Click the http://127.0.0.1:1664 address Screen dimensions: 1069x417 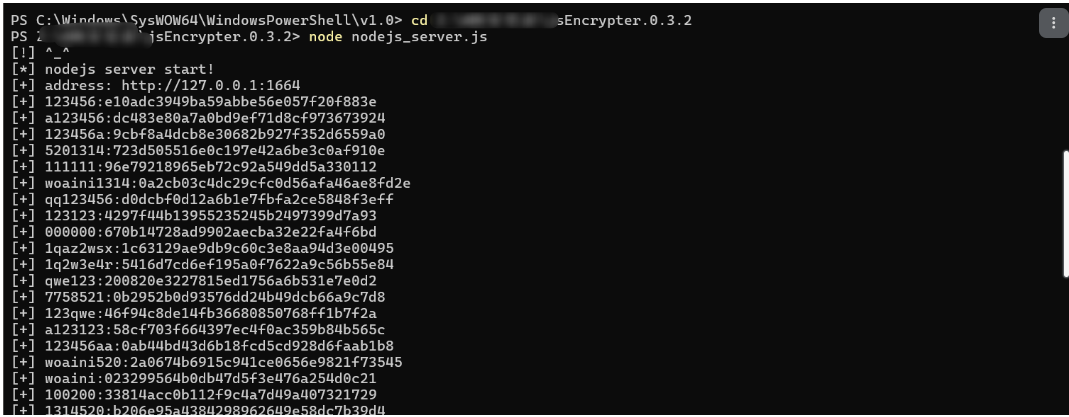(x=211, y=86)
